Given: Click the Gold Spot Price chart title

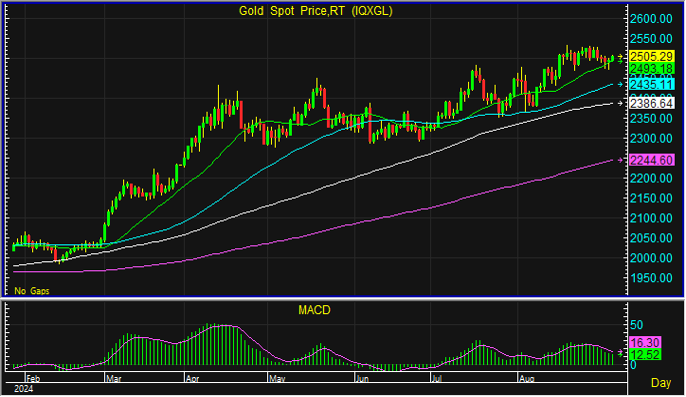Looking at the screenshot, I should [315, 11].
